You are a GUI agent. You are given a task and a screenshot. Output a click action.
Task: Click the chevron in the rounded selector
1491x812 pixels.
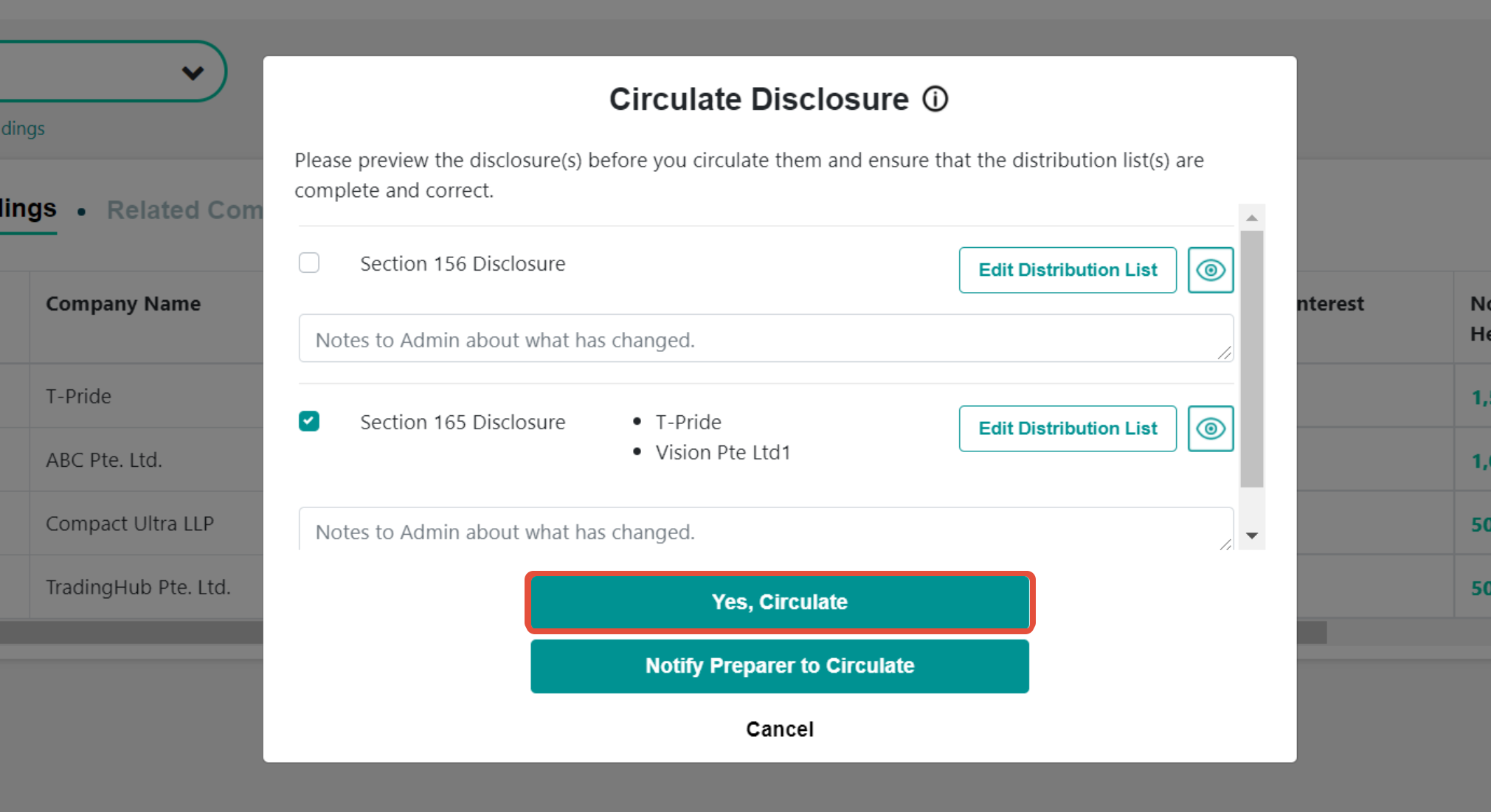tap(193, 72)
